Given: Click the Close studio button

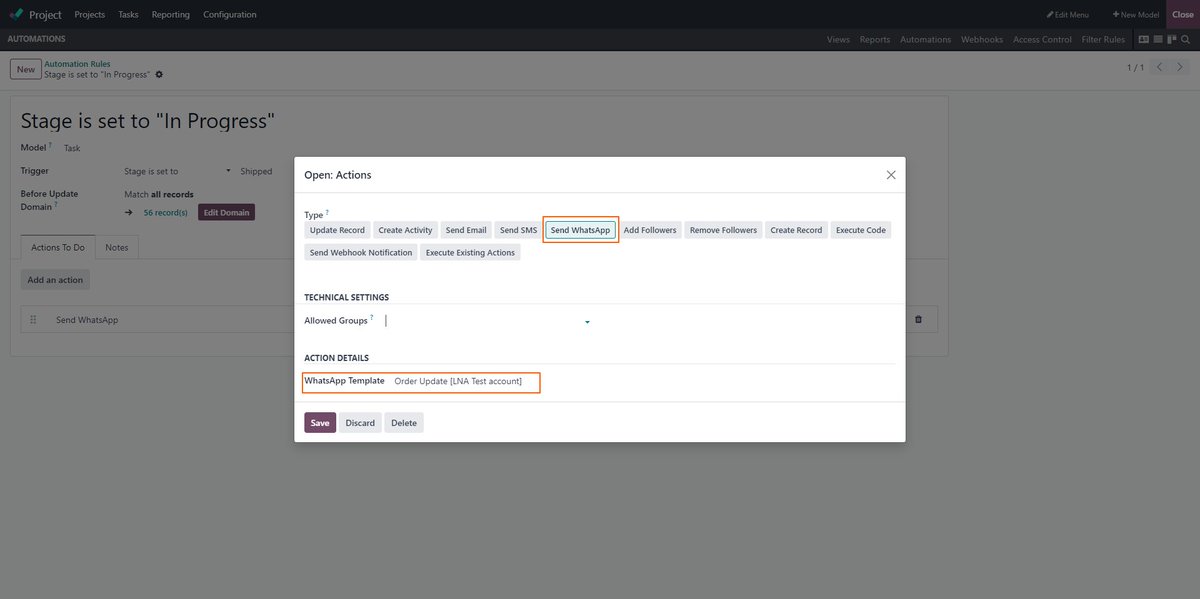Looking at the screenshot, I should point(1183,15).
